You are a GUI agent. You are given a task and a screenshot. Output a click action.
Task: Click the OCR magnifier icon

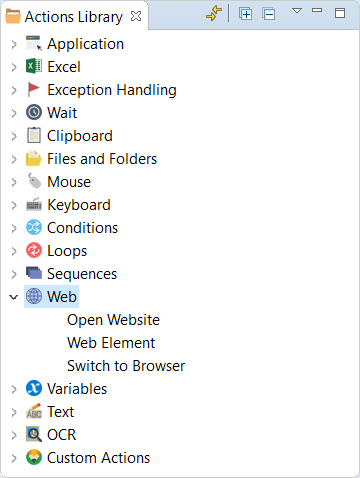[34, 434]
